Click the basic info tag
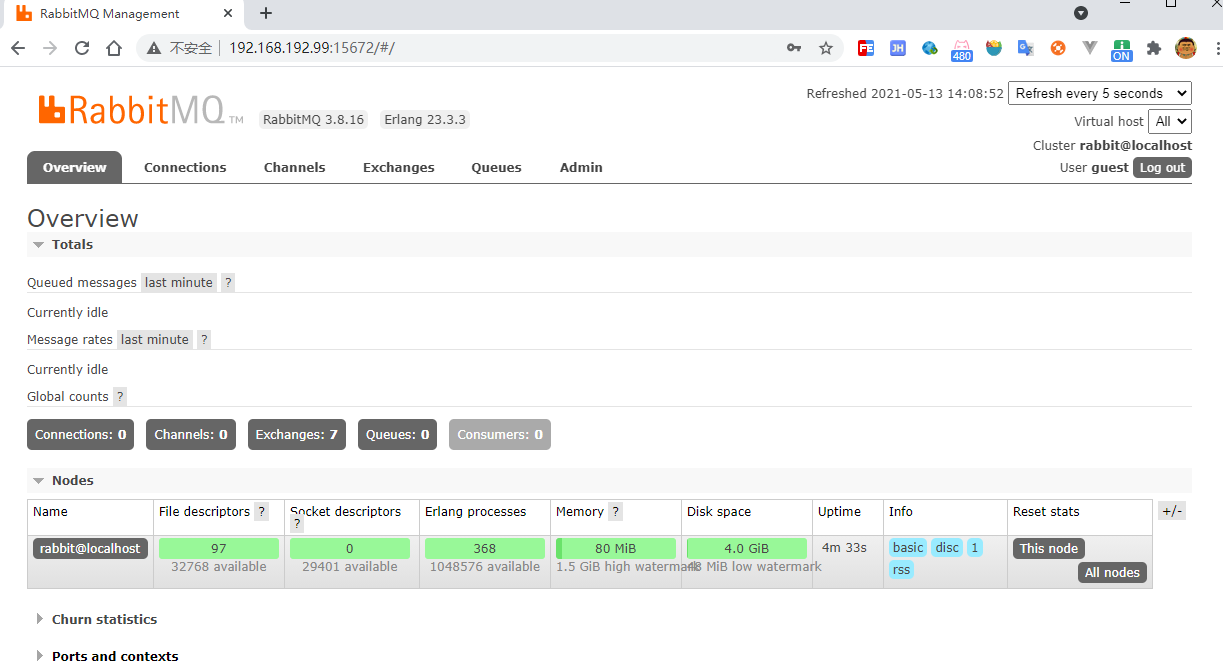The image size is (1223, 665). pos(908,548)
